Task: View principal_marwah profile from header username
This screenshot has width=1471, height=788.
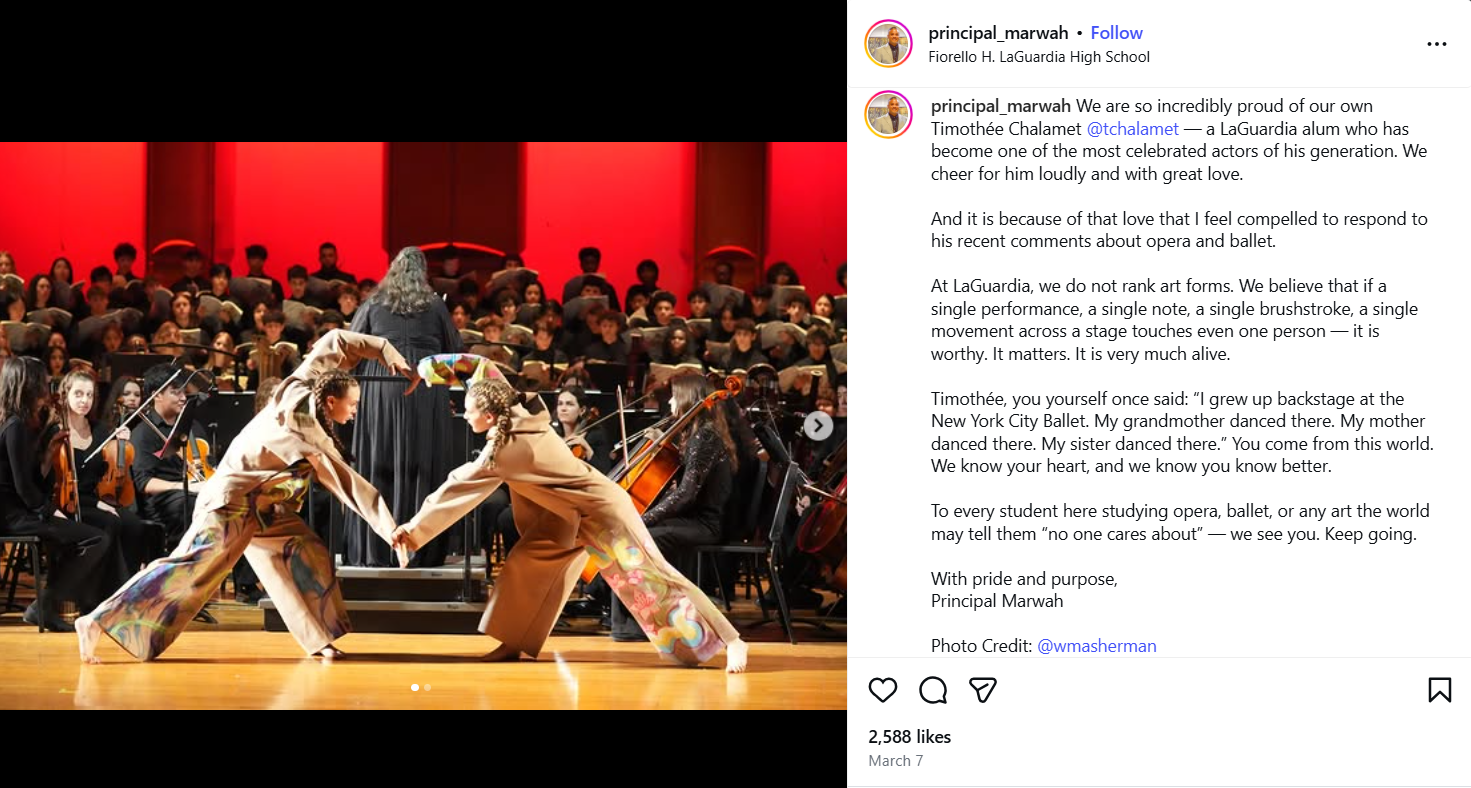Action: (x=998, y=33)
